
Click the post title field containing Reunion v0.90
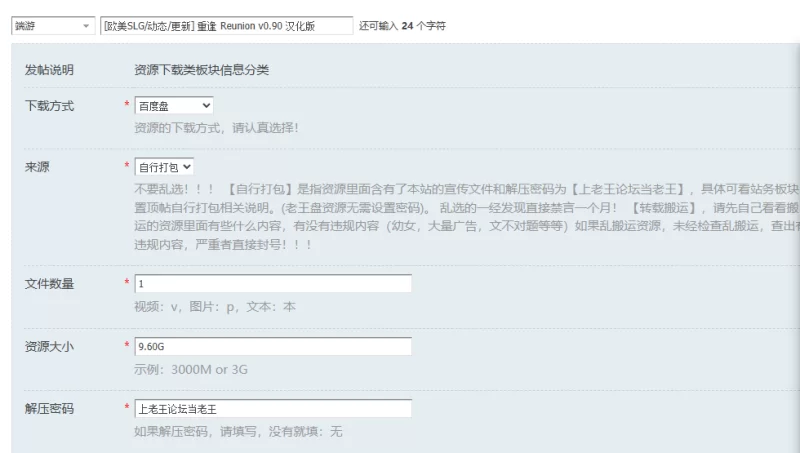(227, 26)
